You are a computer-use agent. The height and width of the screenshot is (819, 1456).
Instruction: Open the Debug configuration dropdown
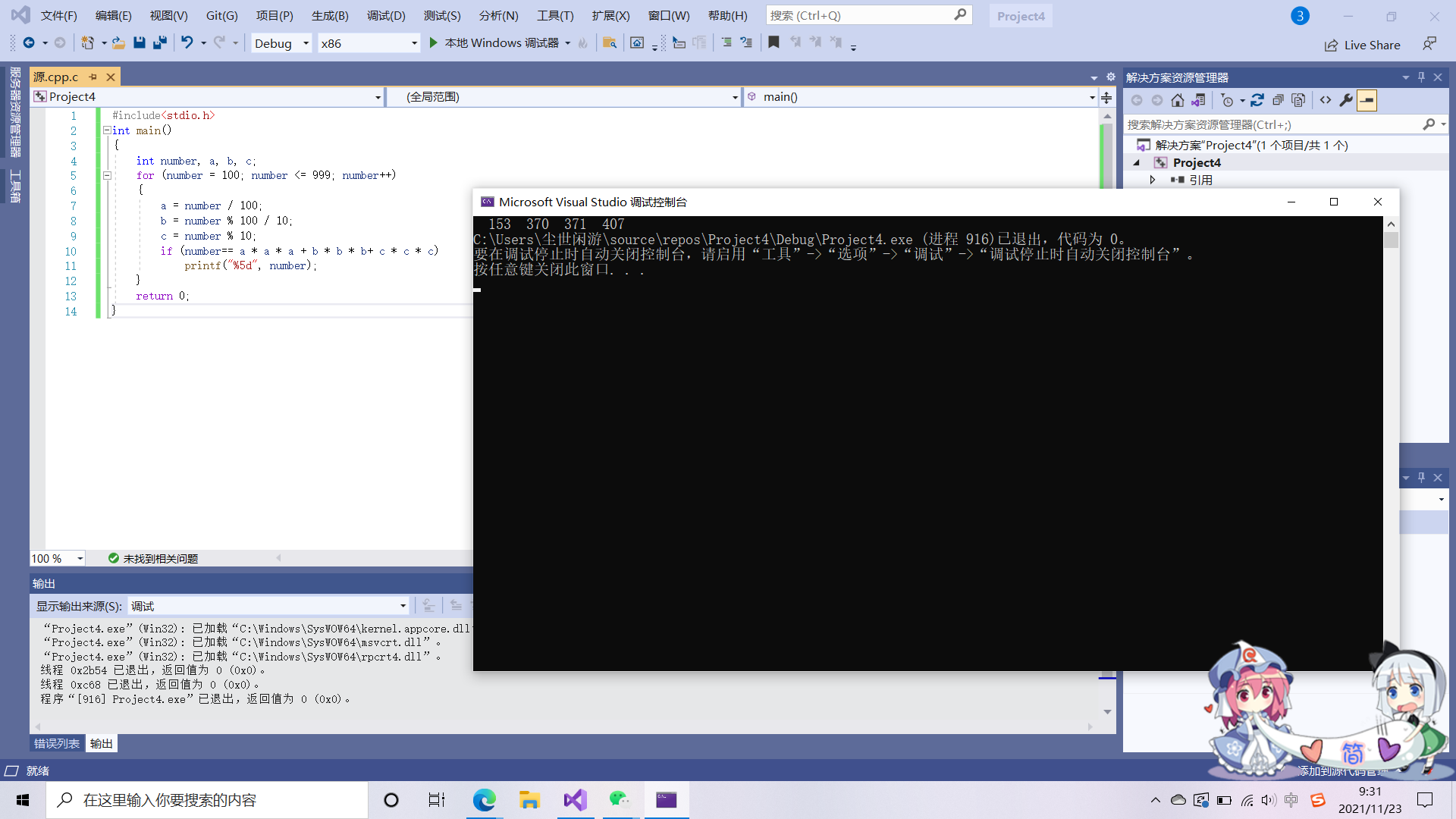pos(306,43)
